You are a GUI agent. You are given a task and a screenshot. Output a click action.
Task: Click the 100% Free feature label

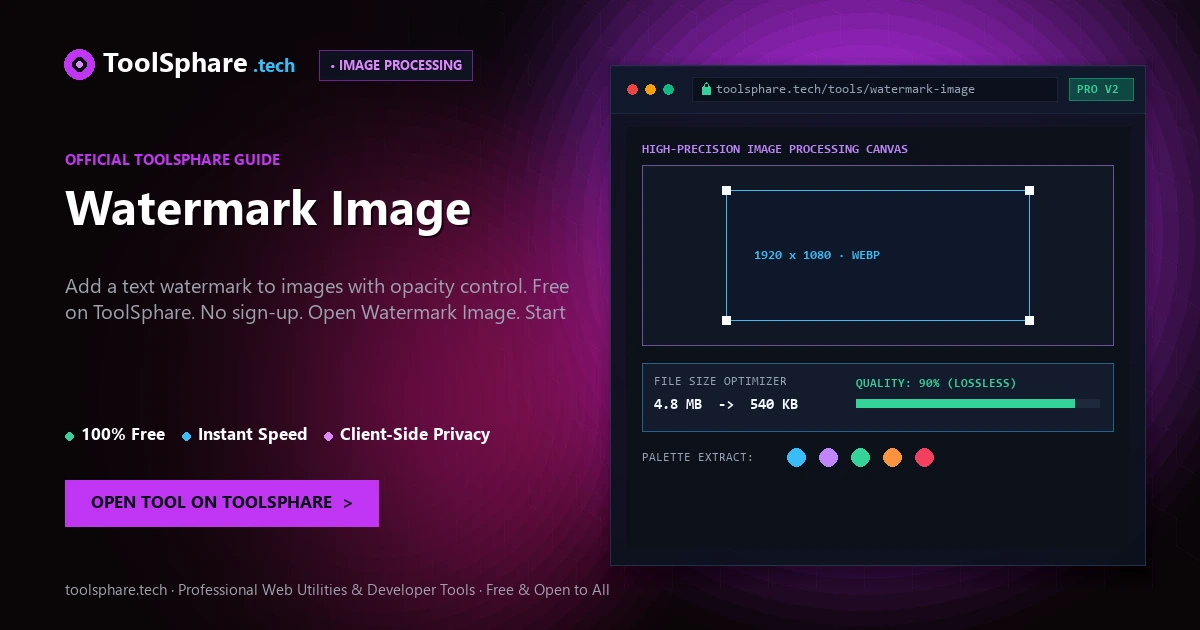pyautogui.click(x=123, y=434)
